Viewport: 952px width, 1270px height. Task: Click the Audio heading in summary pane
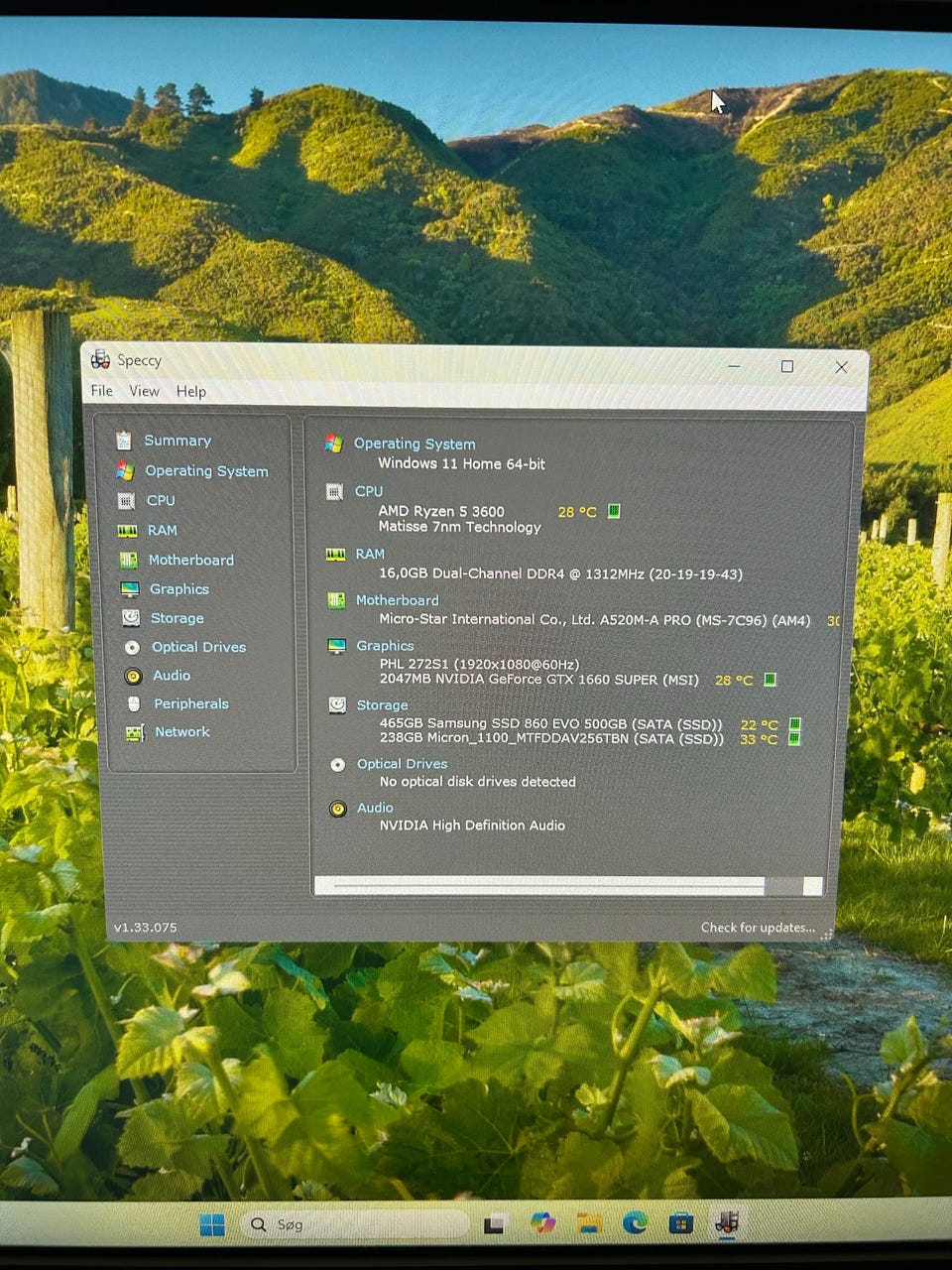(375, 808)
